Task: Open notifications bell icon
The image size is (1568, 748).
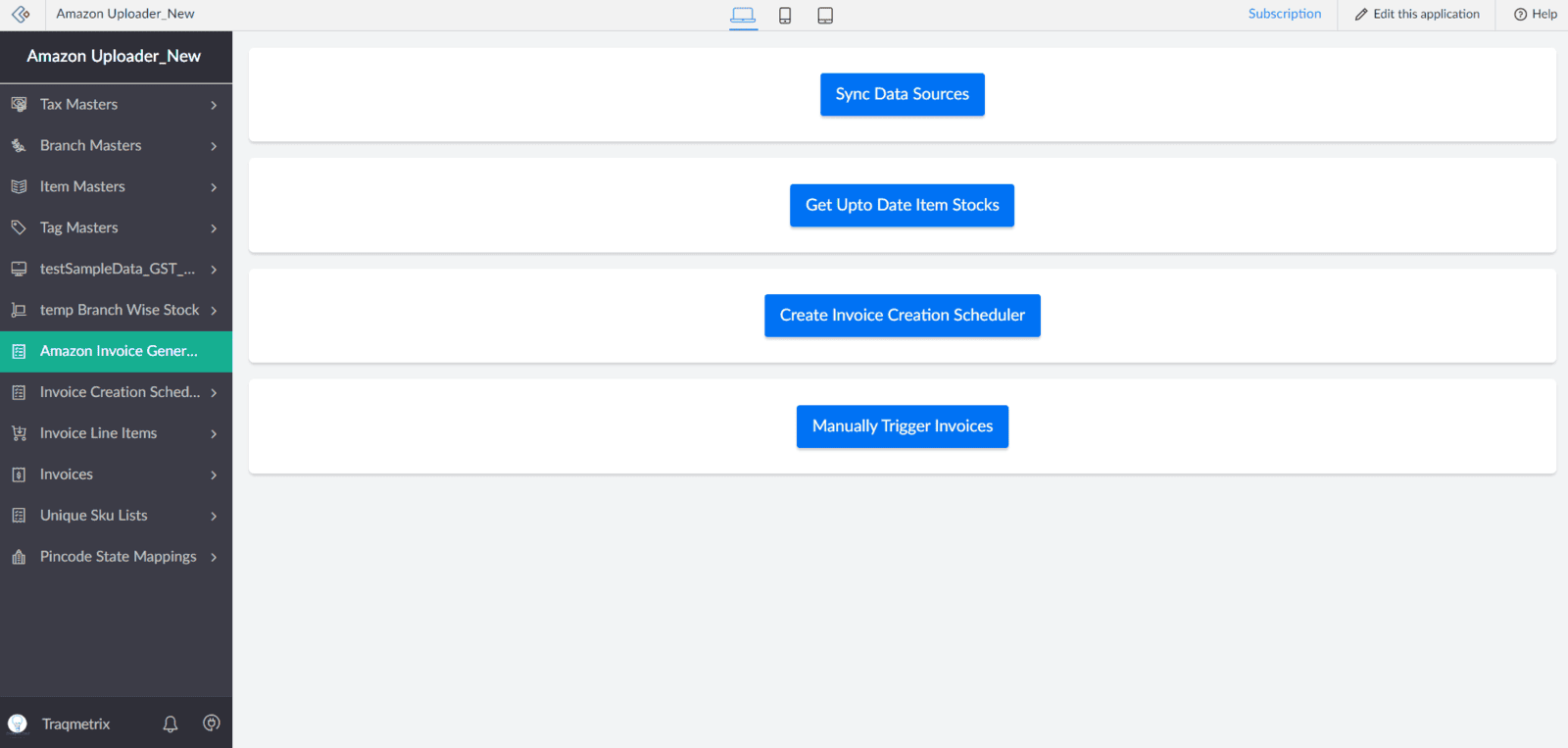Action: click(171, 723)
